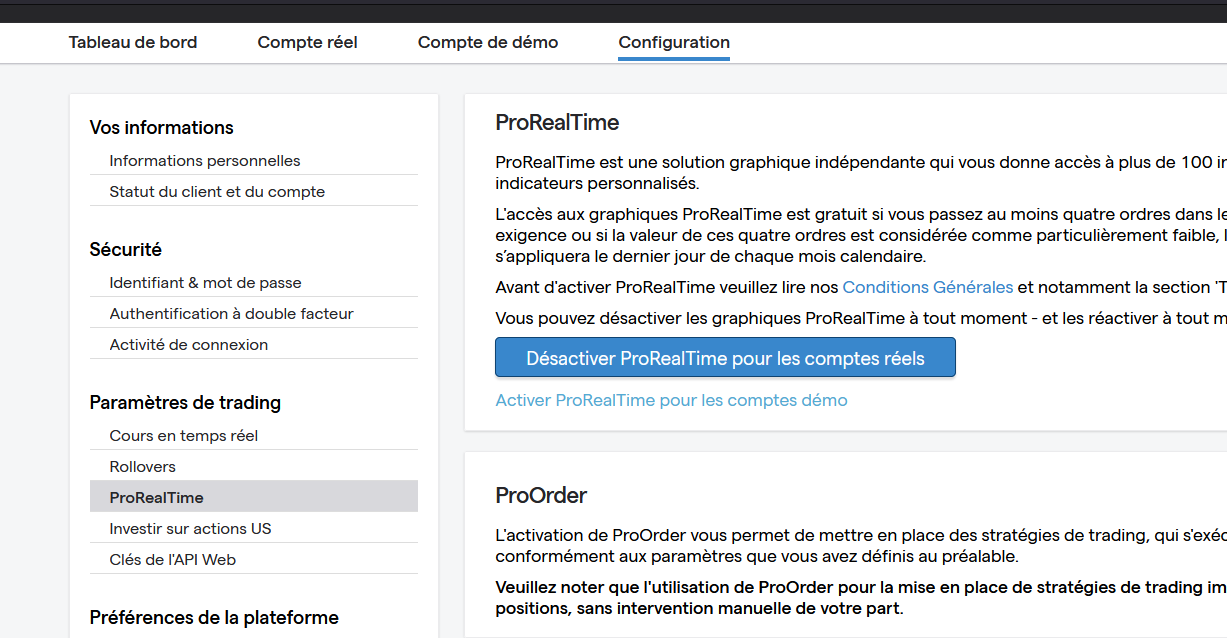Screen dimensions: 1227x638
Task: Go to the Compte de démo tab
Action: pyautogui.click(x=488, y=42)
